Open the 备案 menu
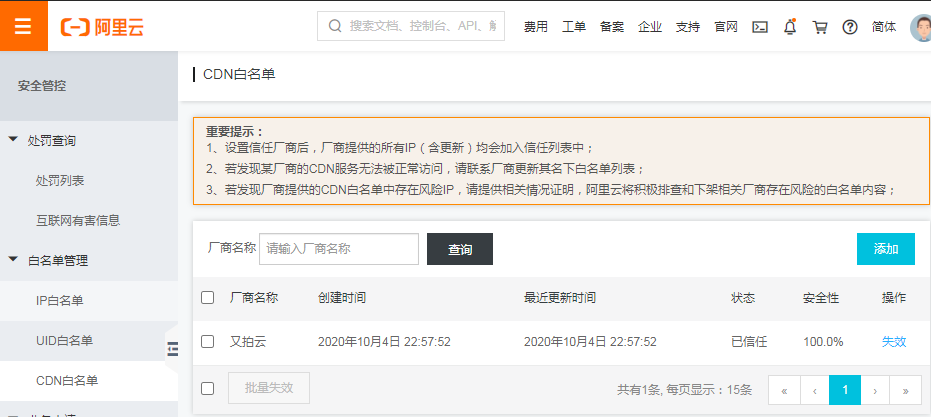The height and width of the screenshot is (417, 931). [x=612, y=27]
